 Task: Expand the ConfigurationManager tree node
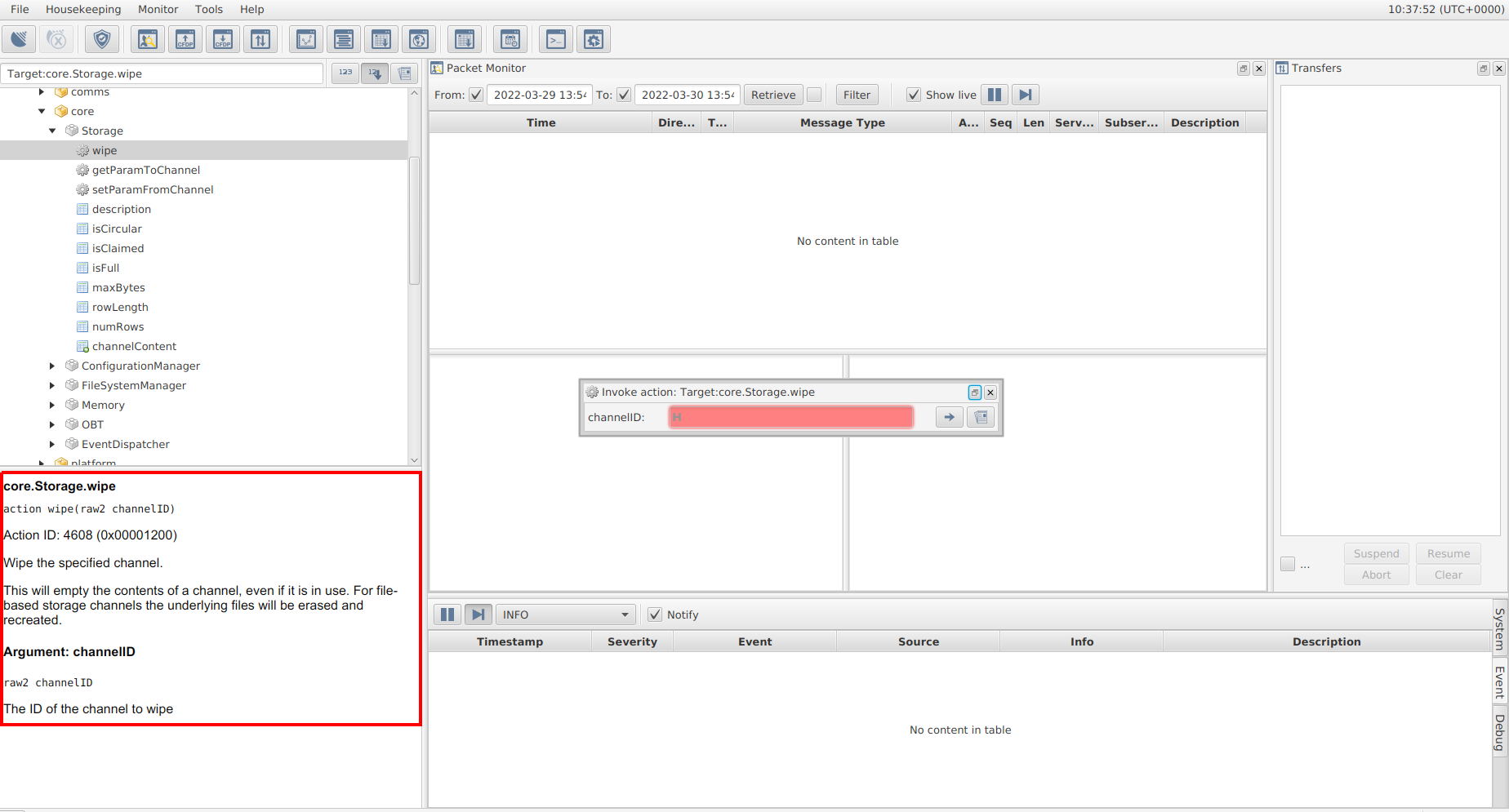pos(52,366)
